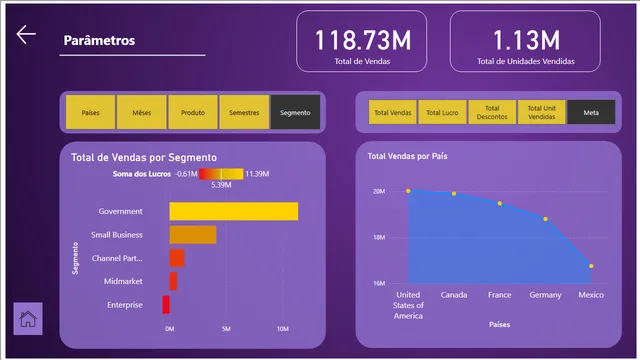This screenshot has width=640, height=360.
Task: Click the Canada data point on area chart
Action: point(454,193)
